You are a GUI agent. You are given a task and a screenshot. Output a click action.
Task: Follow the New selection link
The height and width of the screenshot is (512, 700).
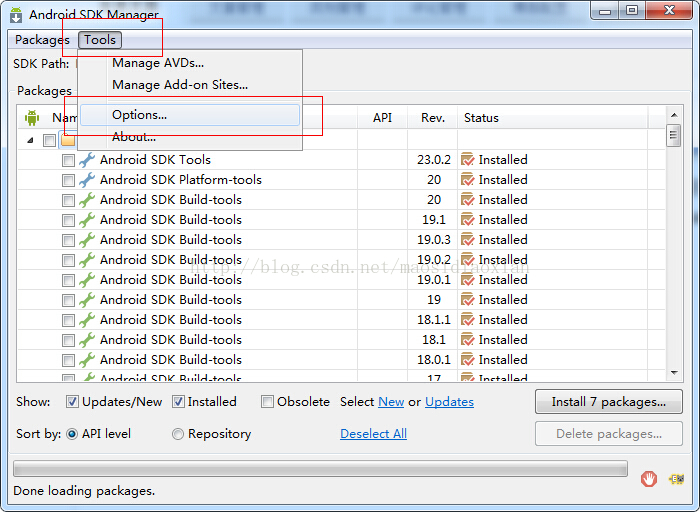[x=391, y=402]
